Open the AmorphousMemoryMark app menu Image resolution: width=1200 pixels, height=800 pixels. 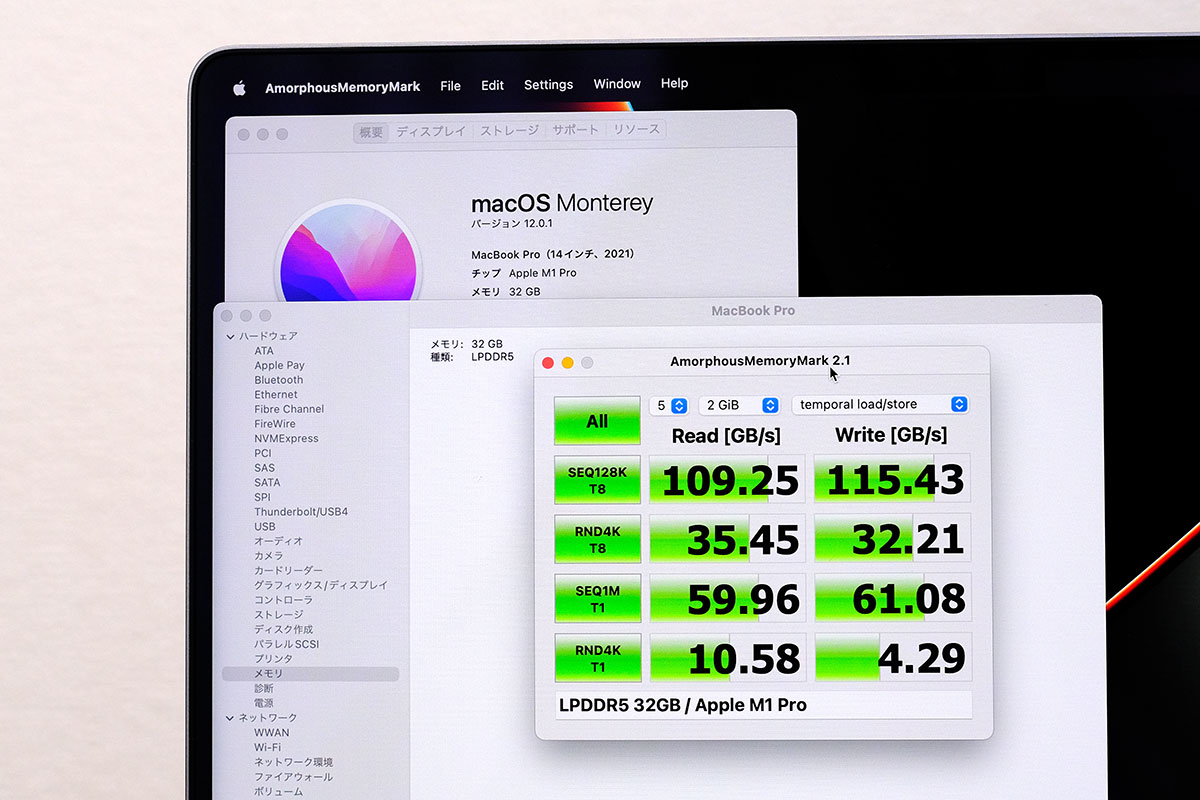342,87
